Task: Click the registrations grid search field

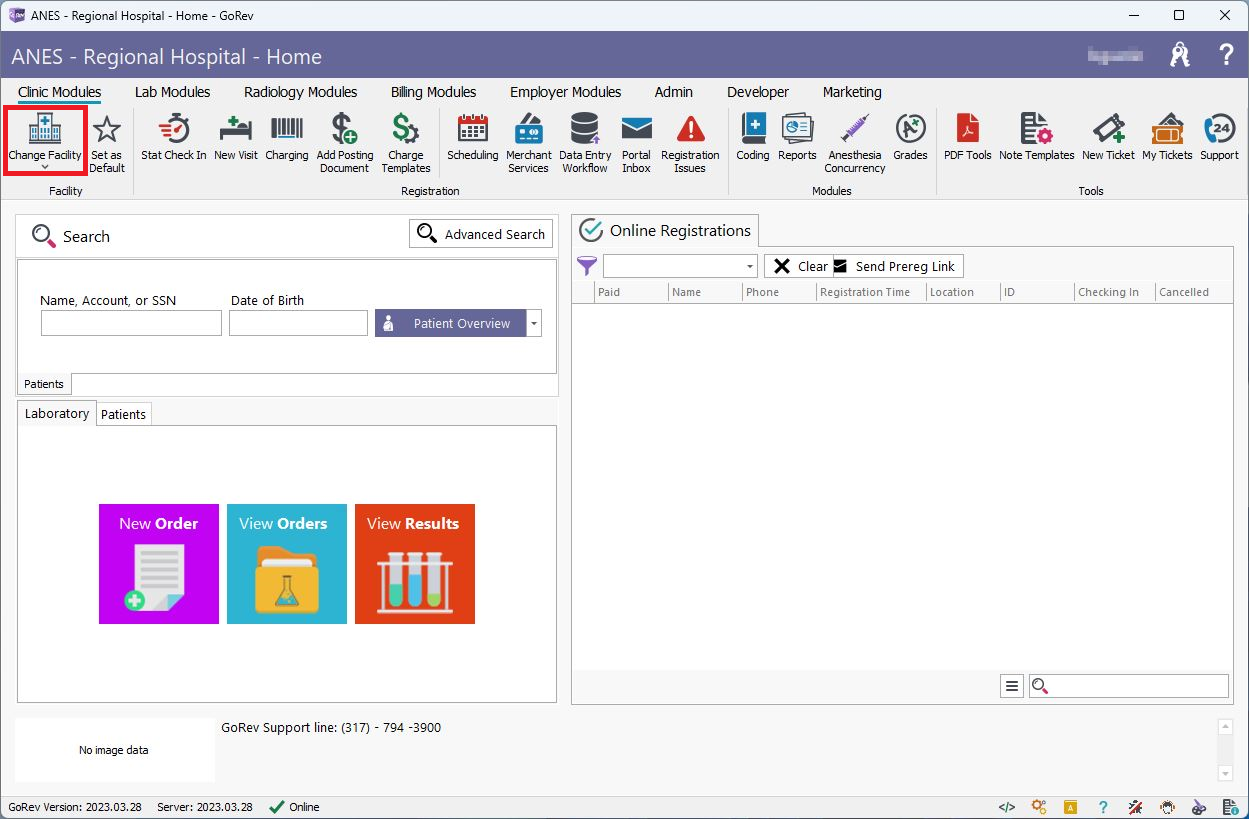Action: click(x=1129, y=686)
